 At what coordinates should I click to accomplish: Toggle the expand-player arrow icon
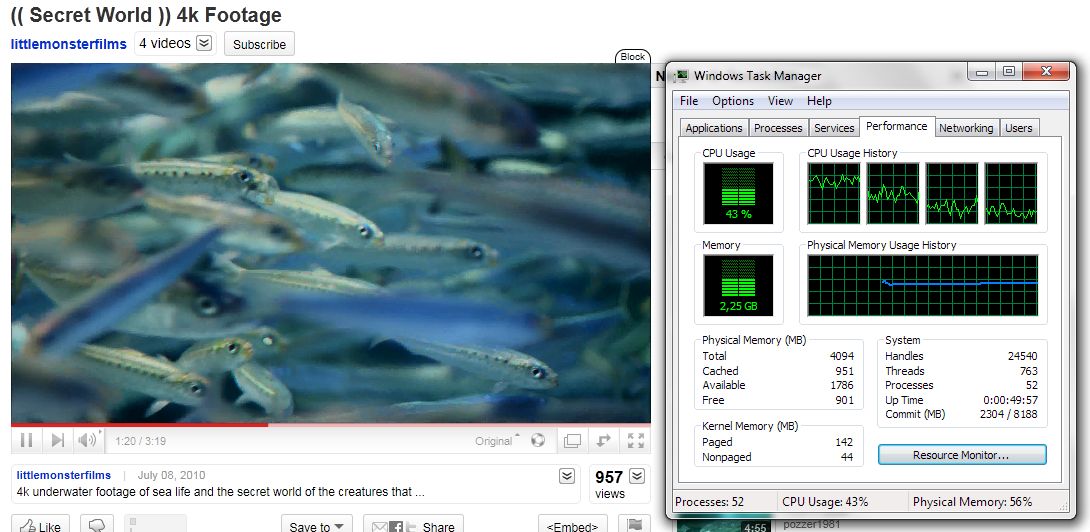(604, 440)
